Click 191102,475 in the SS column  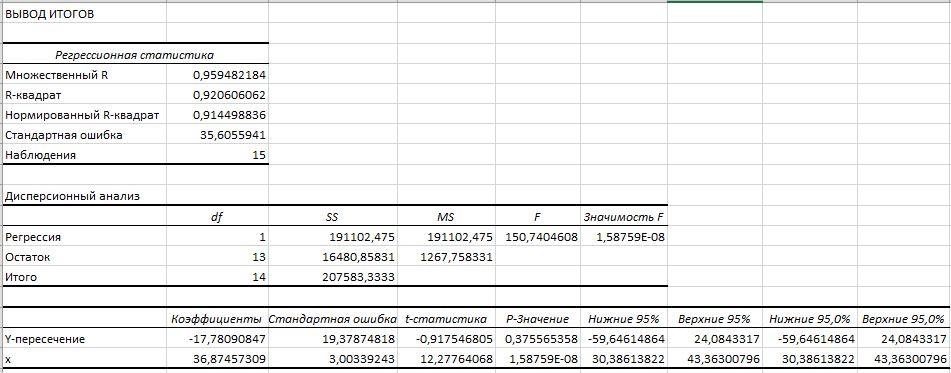pyautogui.click(x=363, y=237)
